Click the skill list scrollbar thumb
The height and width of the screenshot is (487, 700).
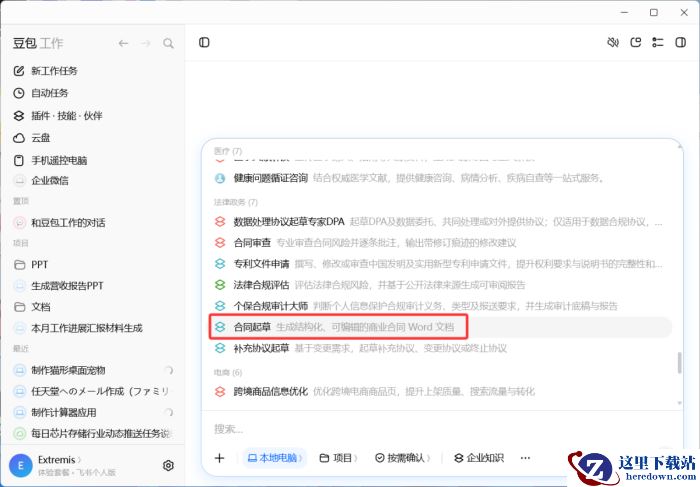679,362
